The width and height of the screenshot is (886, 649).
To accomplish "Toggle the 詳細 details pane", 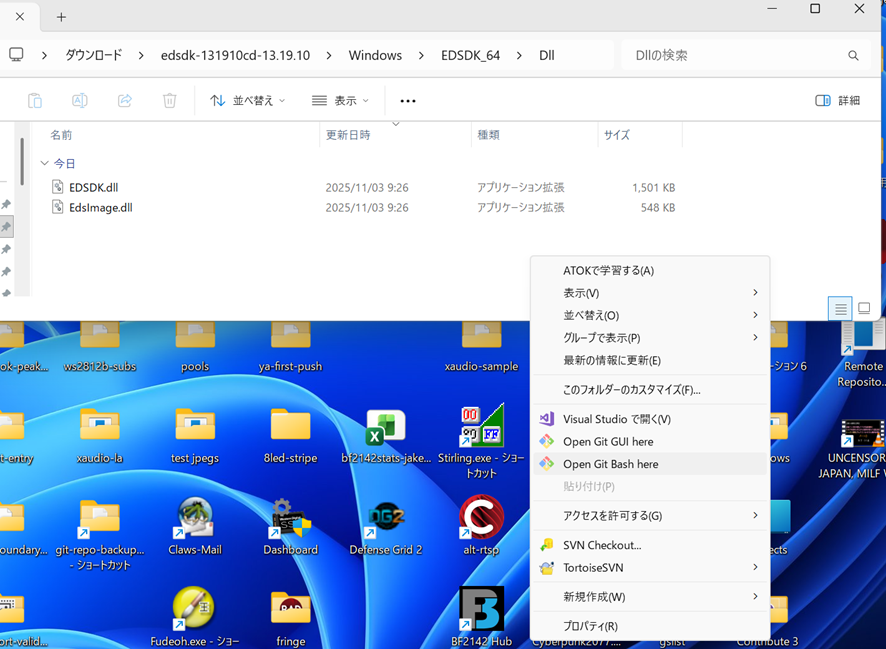I will (837, 101).
